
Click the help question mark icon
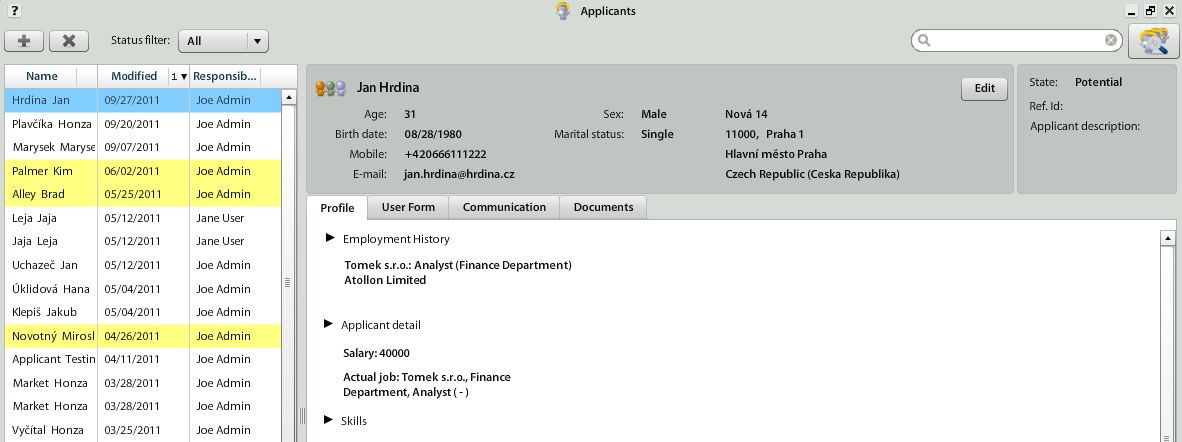coord(14,10)
